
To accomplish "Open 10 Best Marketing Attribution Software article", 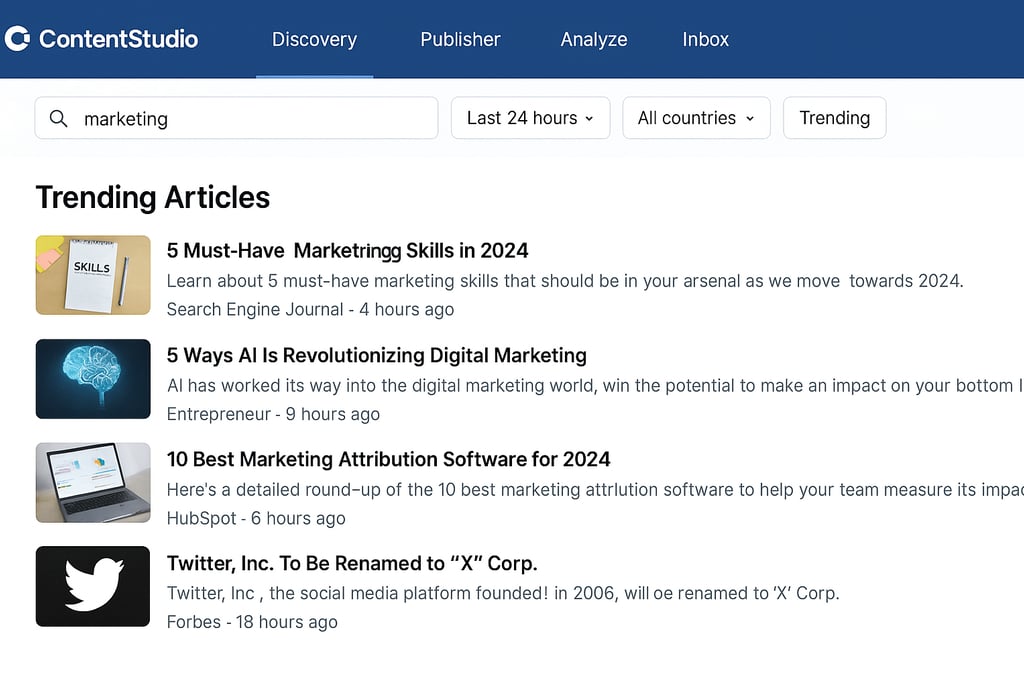I will pyautogui.click(x=389, y=459).
